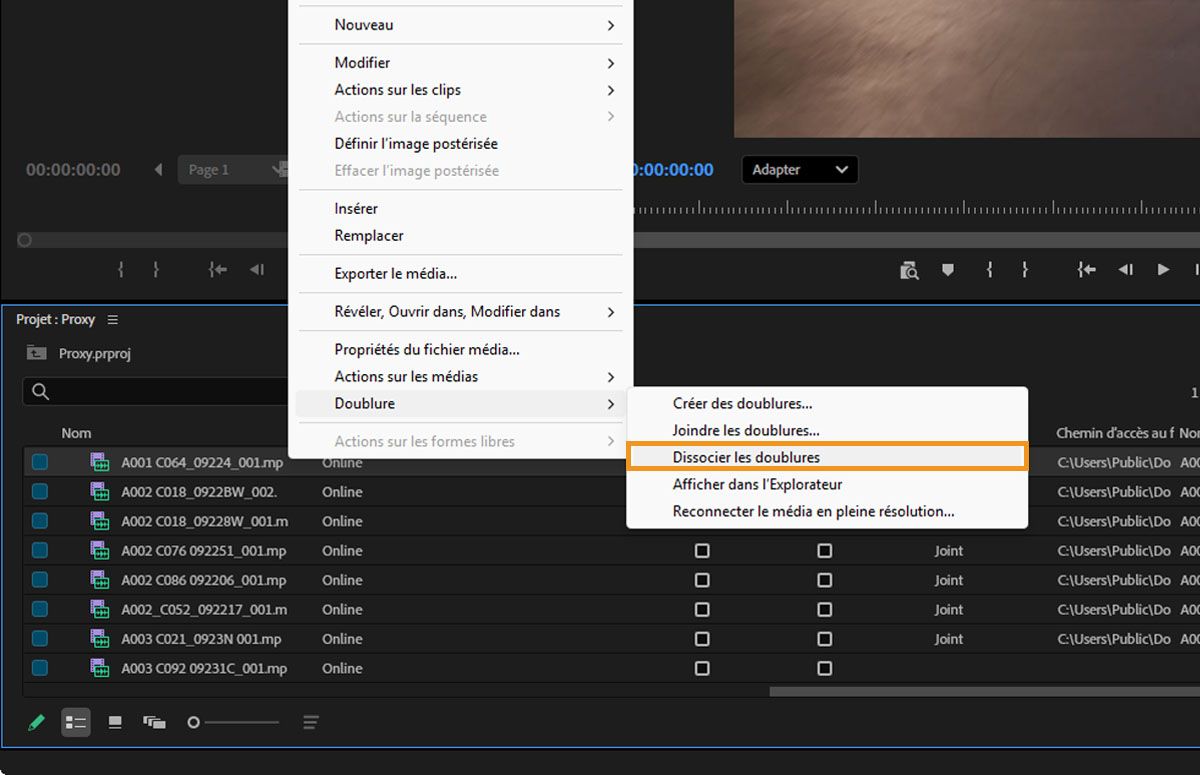Open the Adapter zoom dropdown
This screenshot has height=775, width=1200.
(x=800, y=169)
